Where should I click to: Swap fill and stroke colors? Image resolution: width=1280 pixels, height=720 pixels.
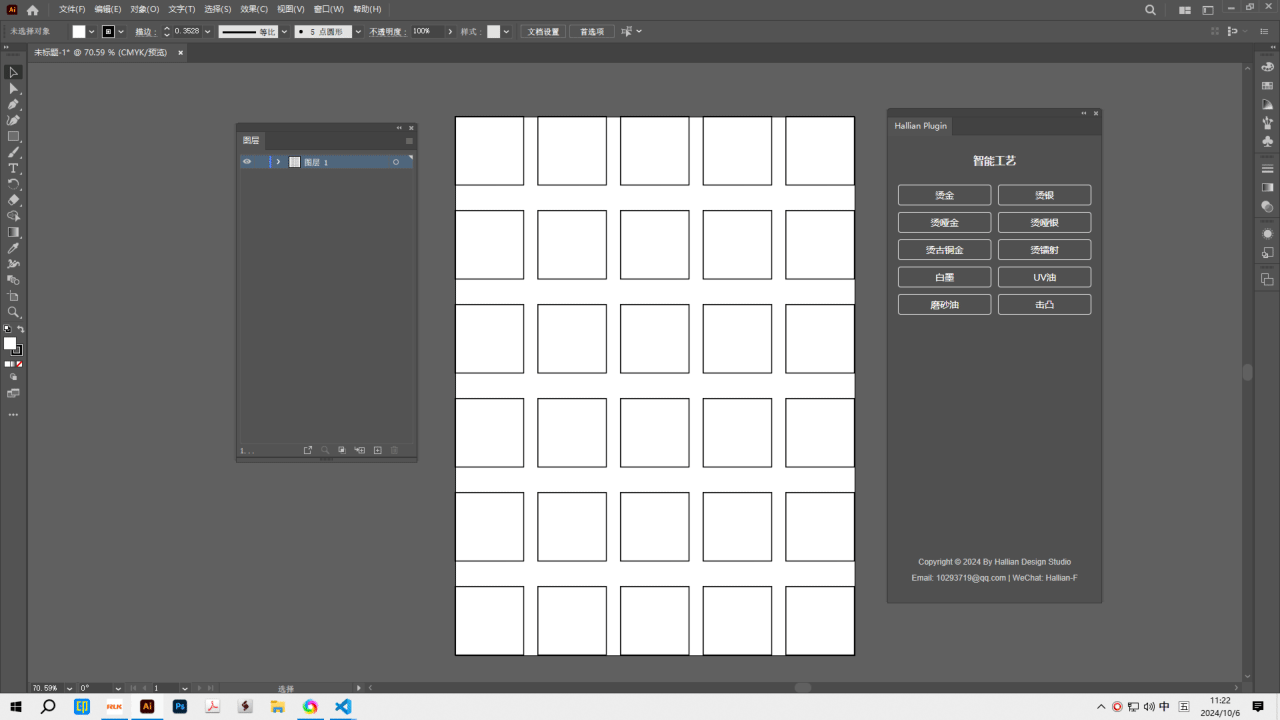pos(20,329)
